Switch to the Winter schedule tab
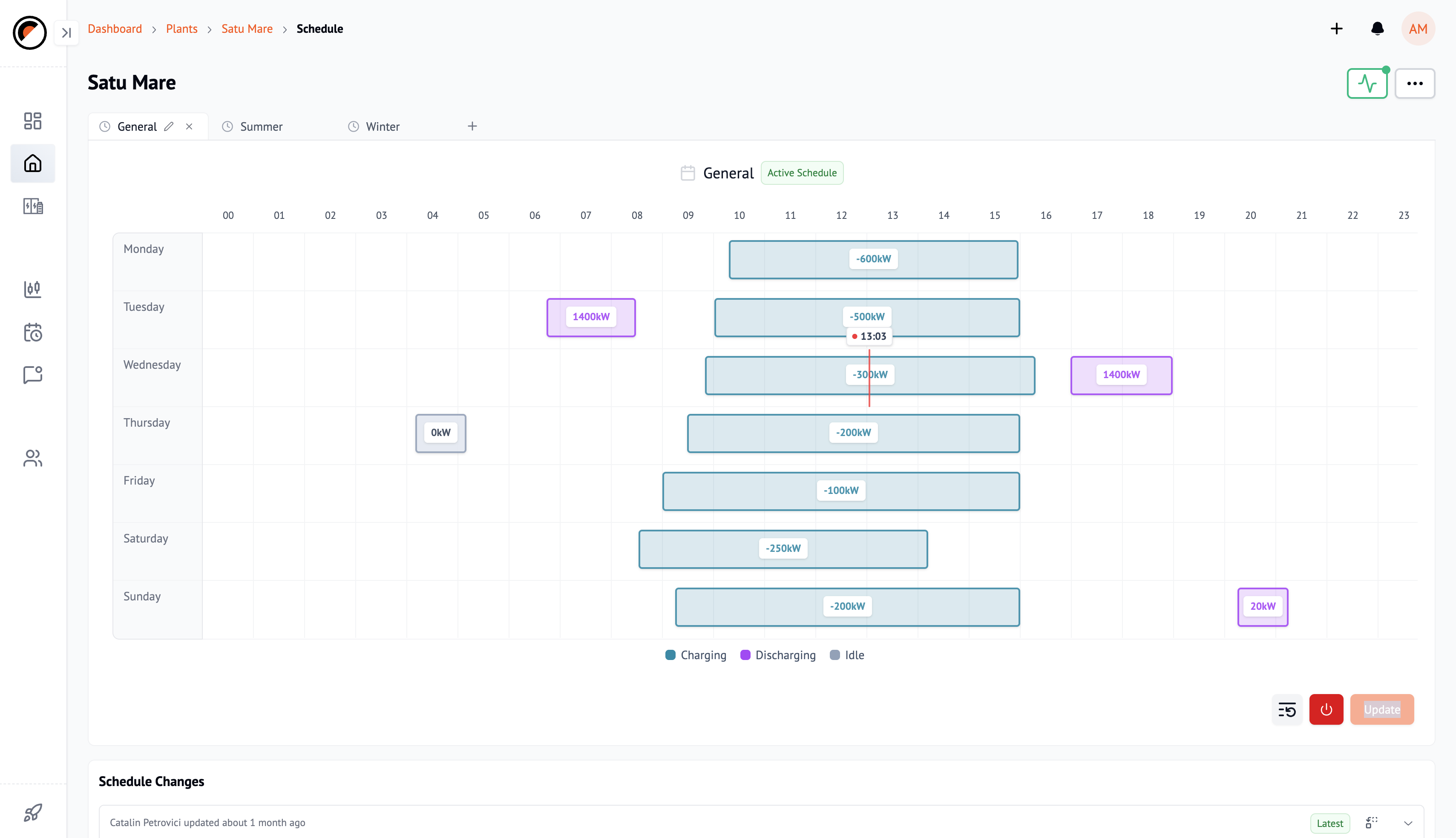Image resolution: width=1456 pixels, height=838 pixels. click(x=382, y=126)
